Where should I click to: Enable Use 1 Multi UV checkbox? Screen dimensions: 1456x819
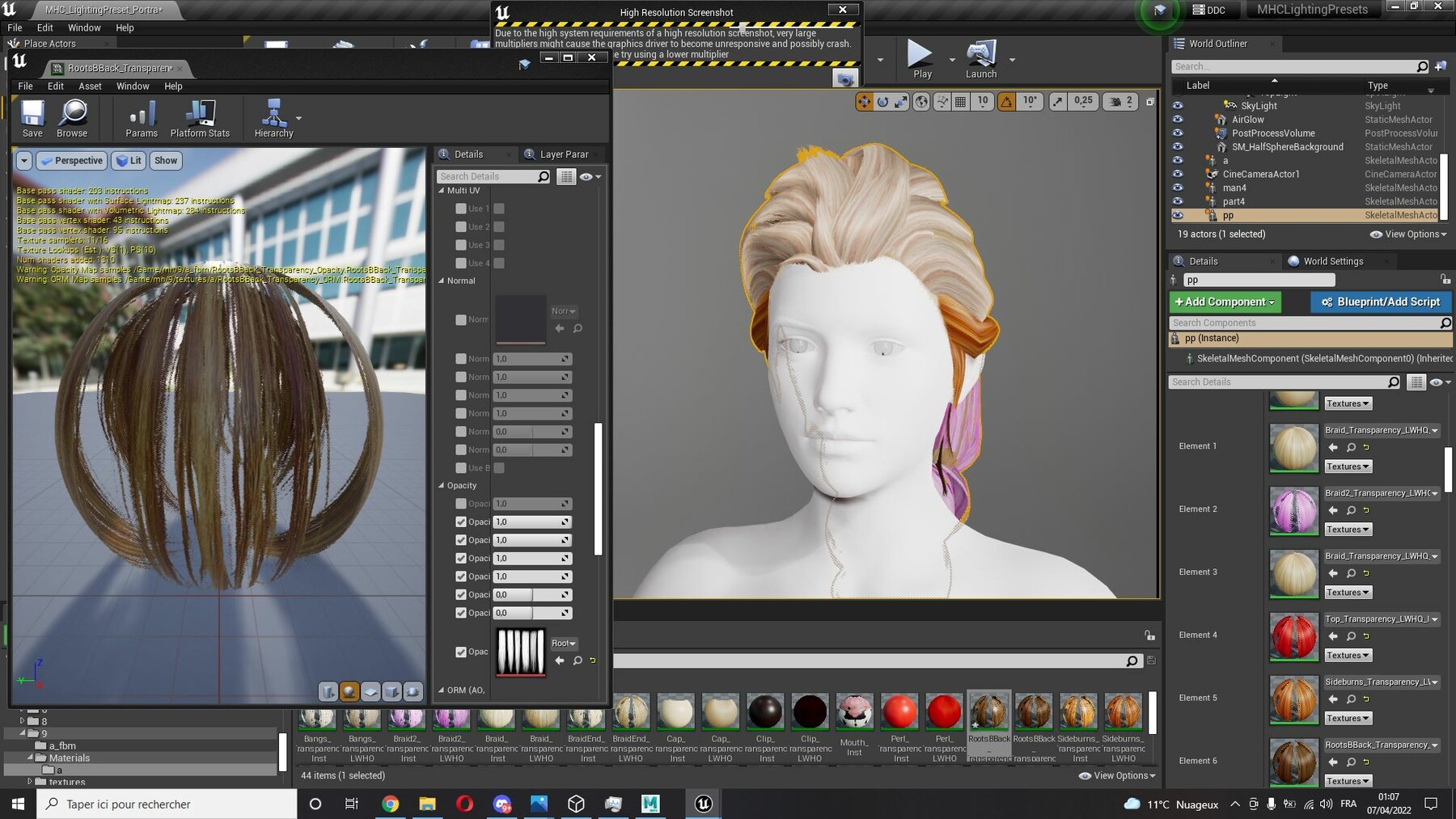[461, 209]
